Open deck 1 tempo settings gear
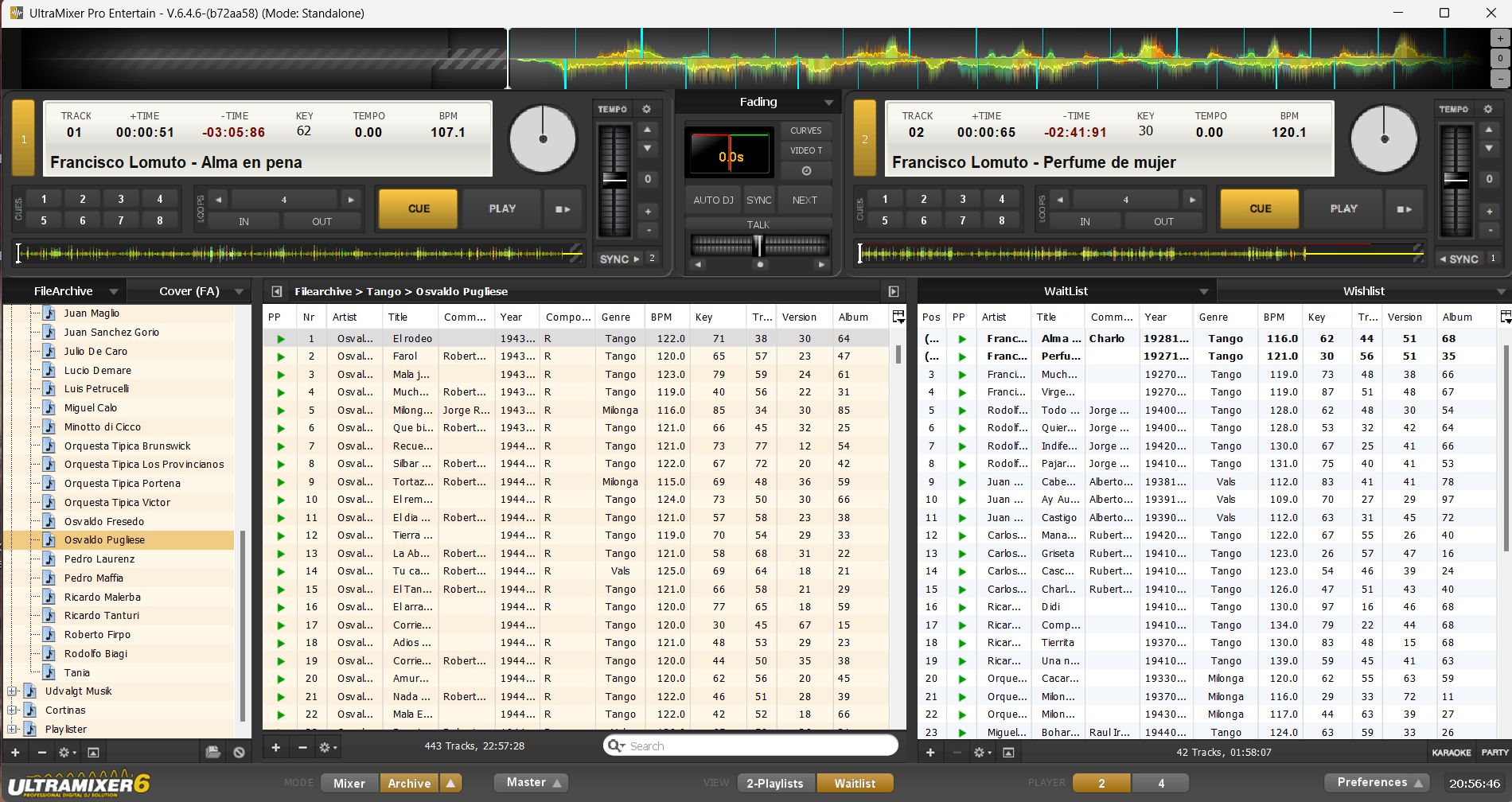The height and width of the screenshot is (802, 1512). click(x=646, y=109)
